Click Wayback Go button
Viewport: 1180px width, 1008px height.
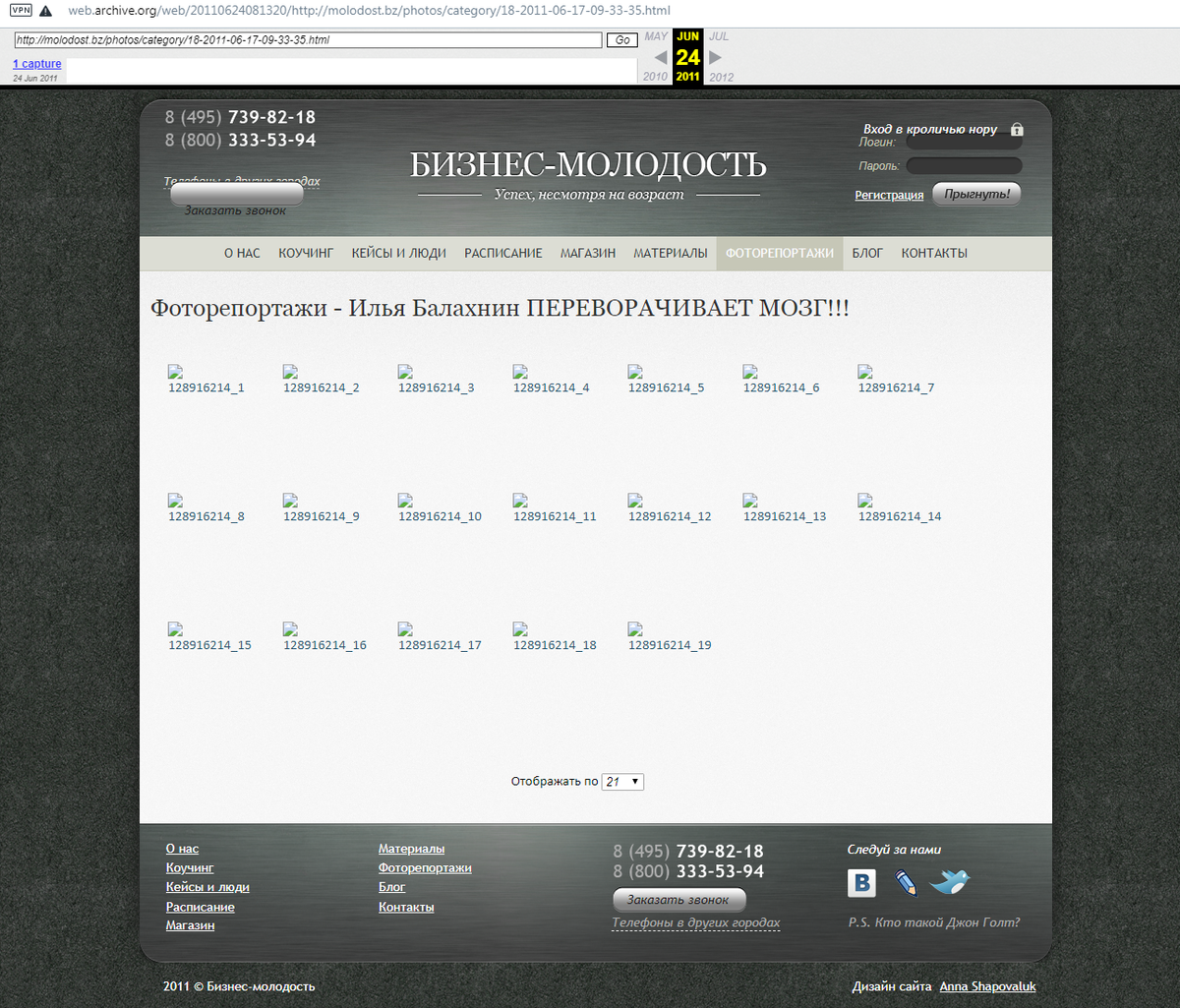pyautogui.click(x=621, y=40)
